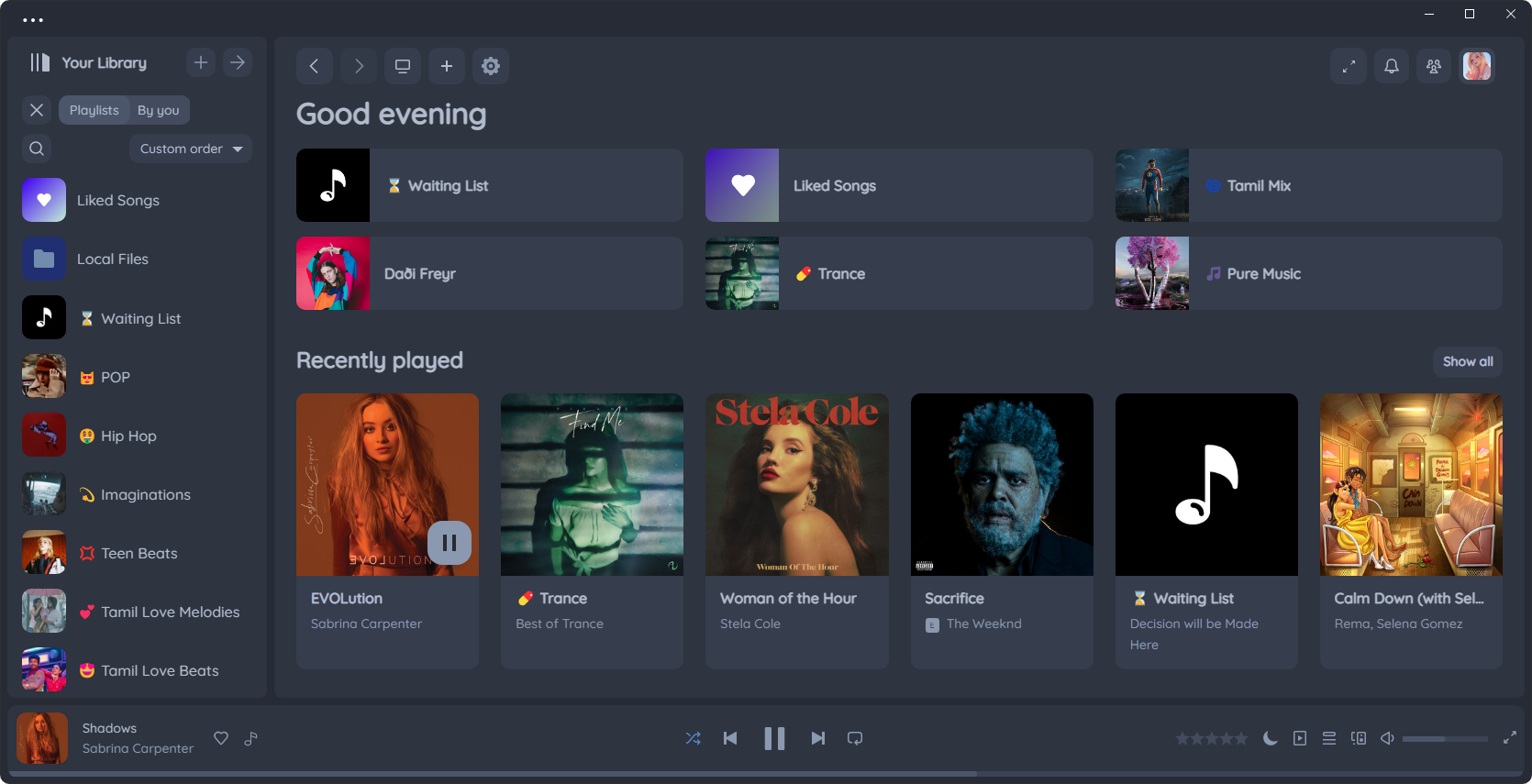Screen dimensions: 1532x784
Task: Open Hip Hop playlist in sidebar
Action: [138, 435]
